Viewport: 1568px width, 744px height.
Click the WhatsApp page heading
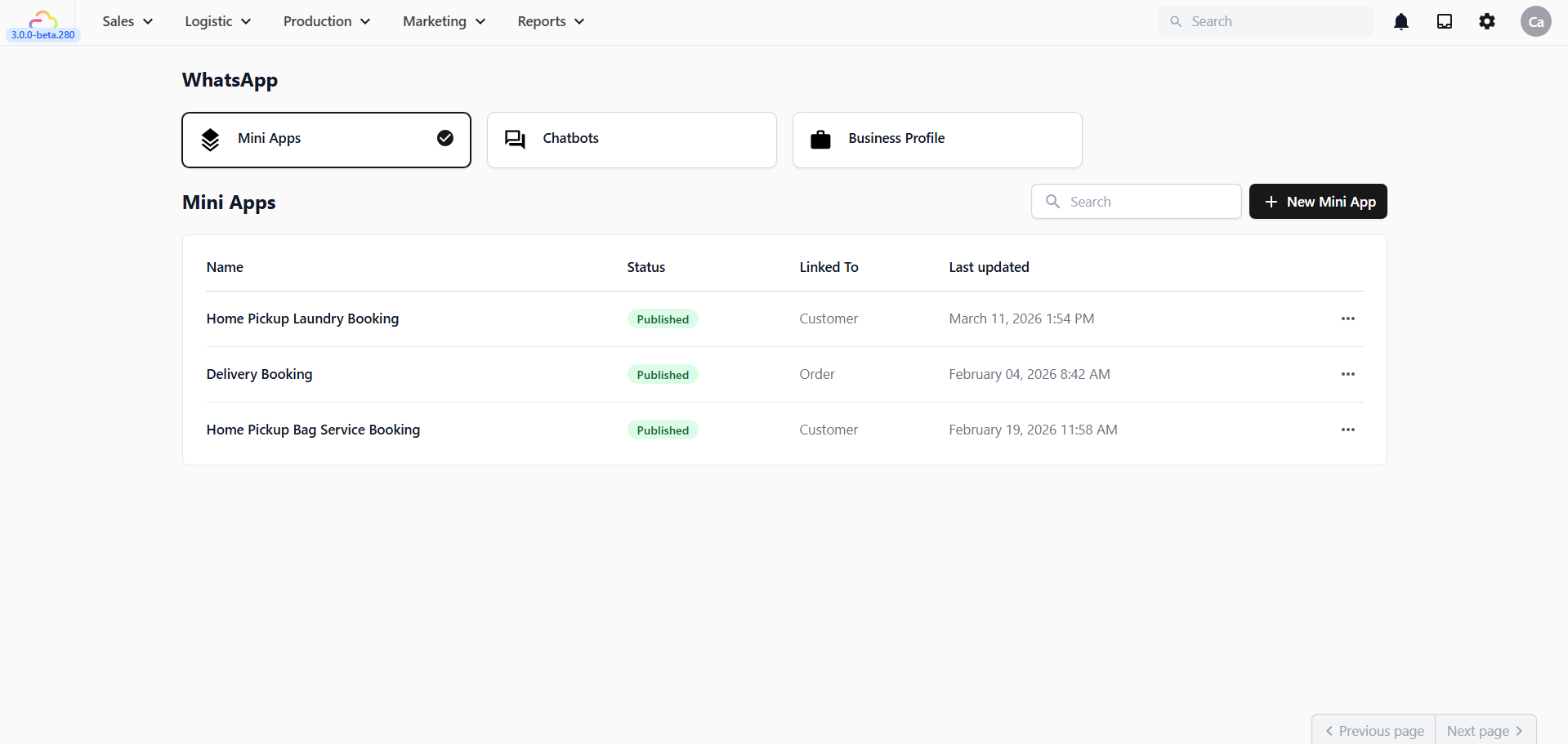click(230, 80)
